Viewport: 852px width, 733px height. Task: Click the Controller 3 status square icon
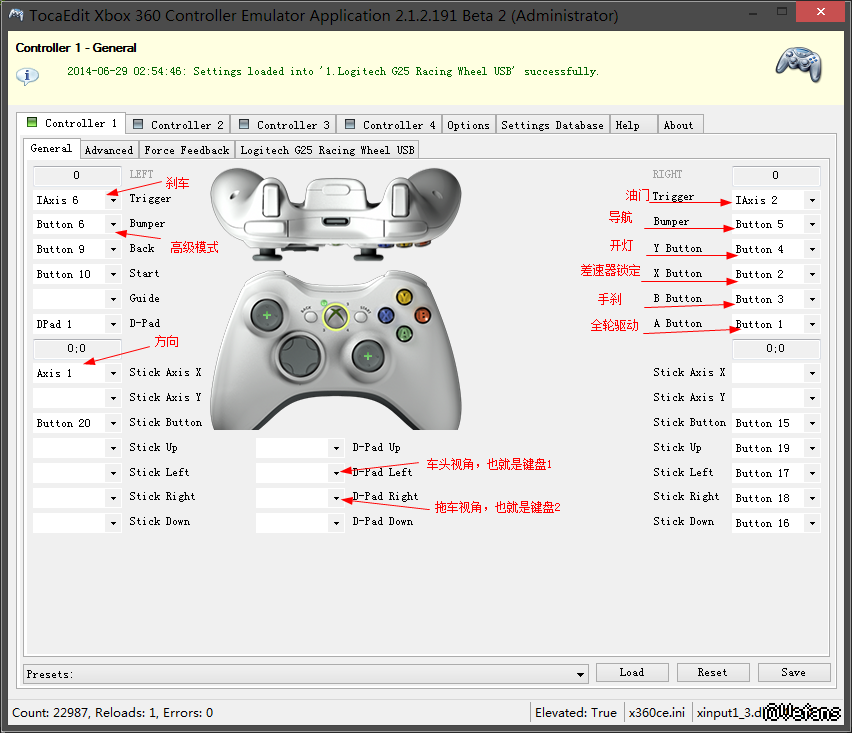point(244,124)
